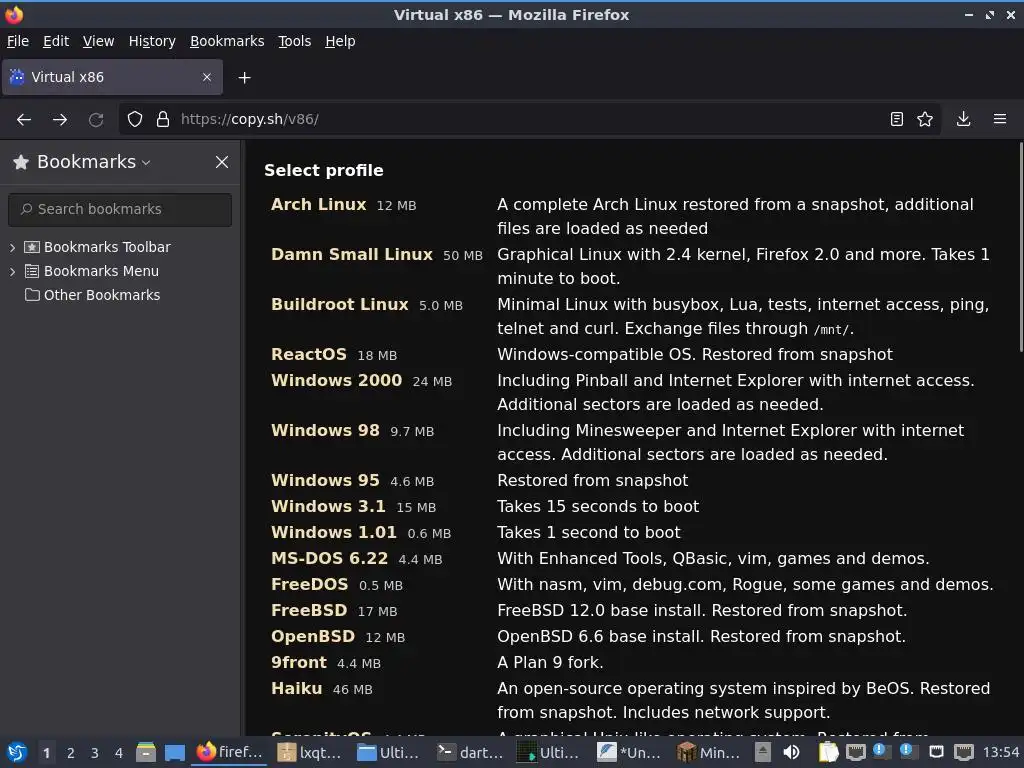Expand the Bookmarks Toolbar folder

click(x=12, y=248)
